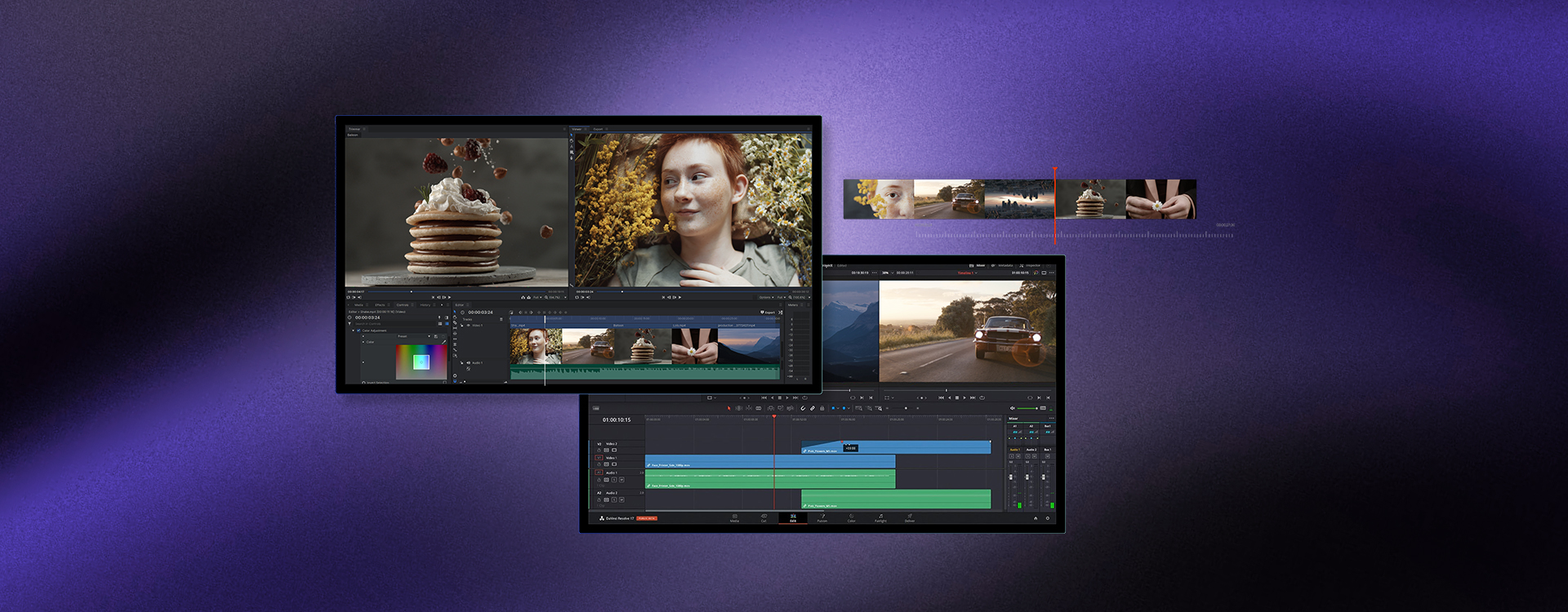This screenshot has width=1568, height=612.
Task: Open the Options dropdown under the Viewer
Action: pyautogui.click(x=767, y=297)
